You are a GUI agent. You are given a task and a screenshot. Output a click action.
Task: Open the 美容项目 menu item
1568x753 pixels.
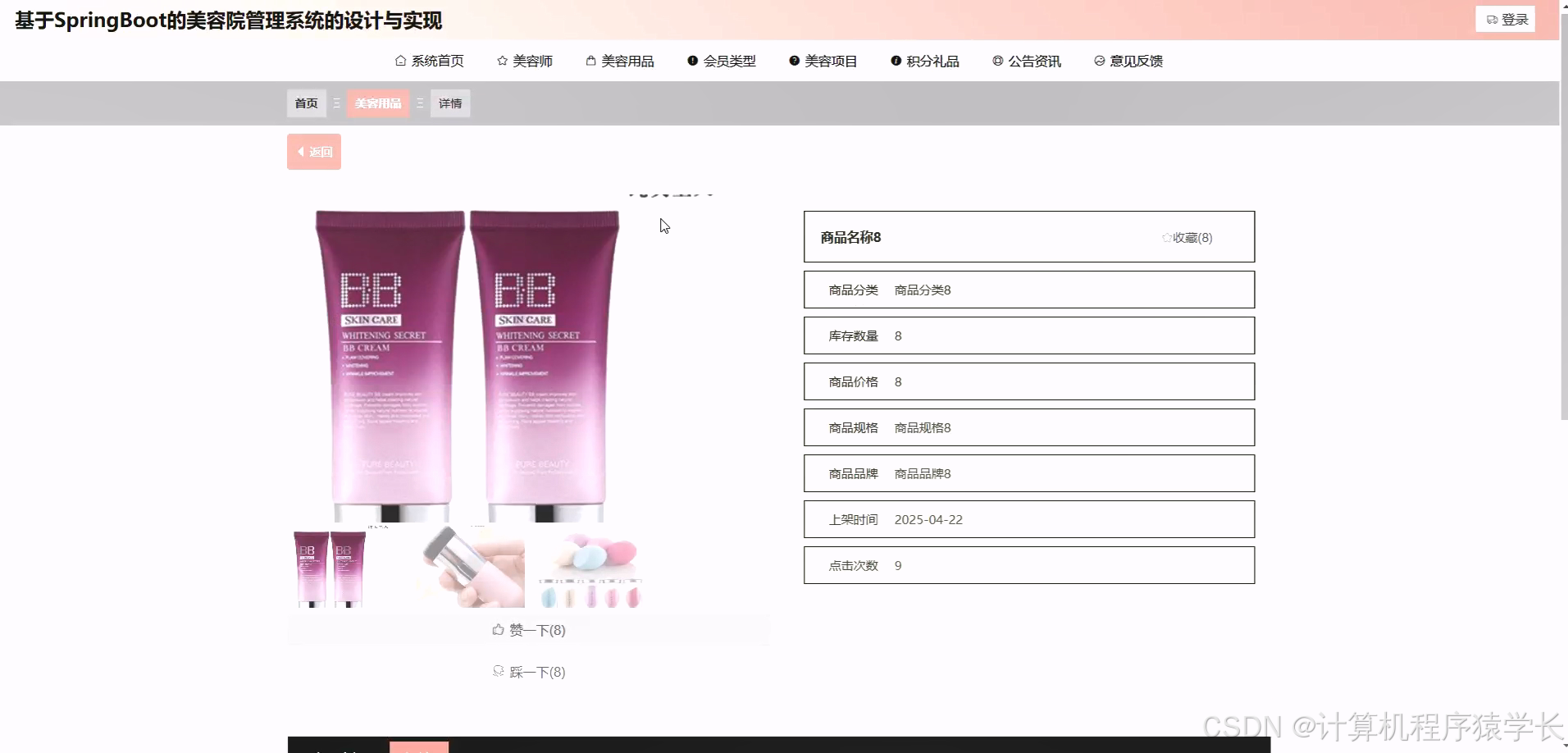click(823, 61)
